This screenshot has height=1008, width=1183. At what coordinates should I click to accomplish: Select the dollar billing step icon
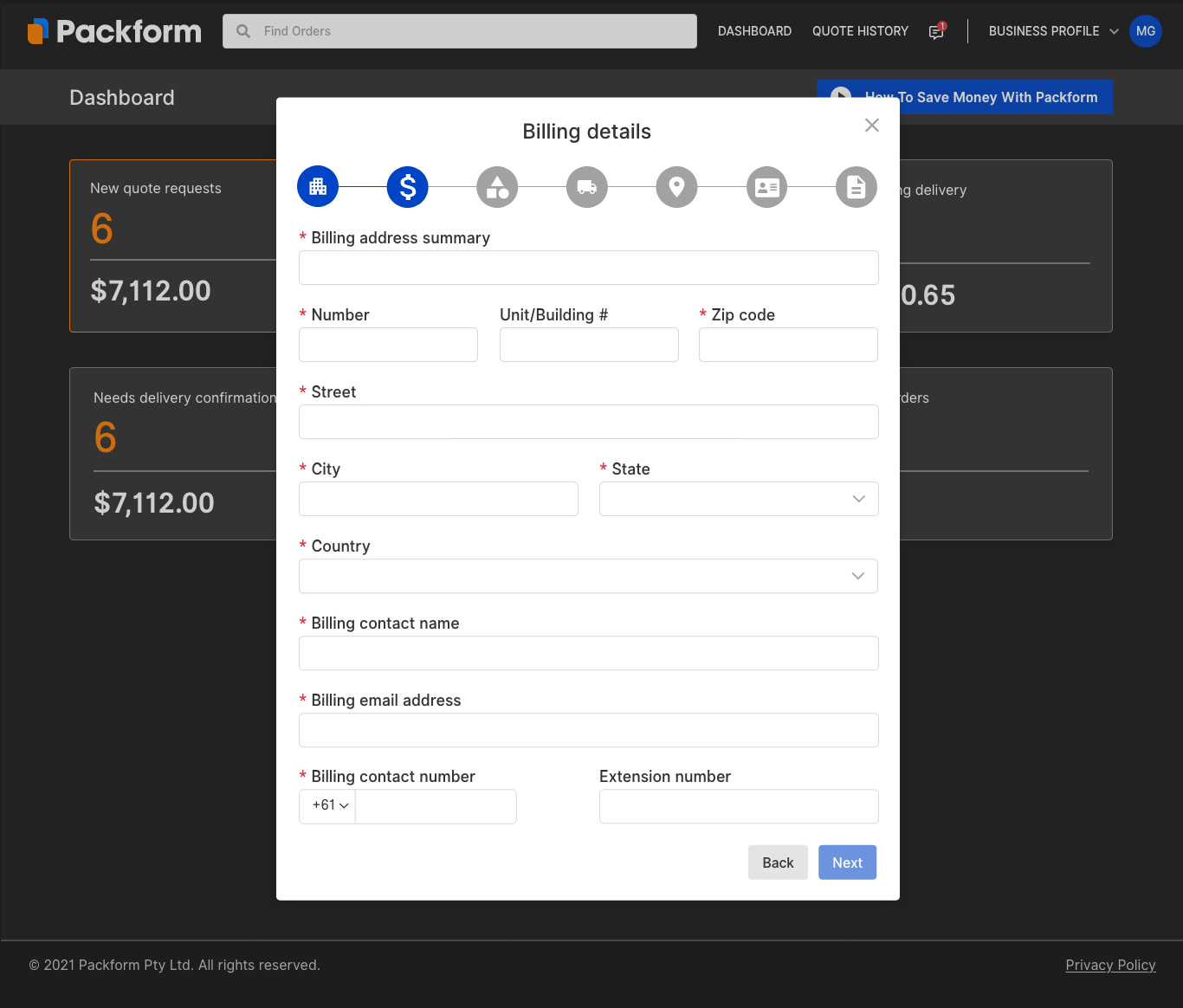(408, 187)
